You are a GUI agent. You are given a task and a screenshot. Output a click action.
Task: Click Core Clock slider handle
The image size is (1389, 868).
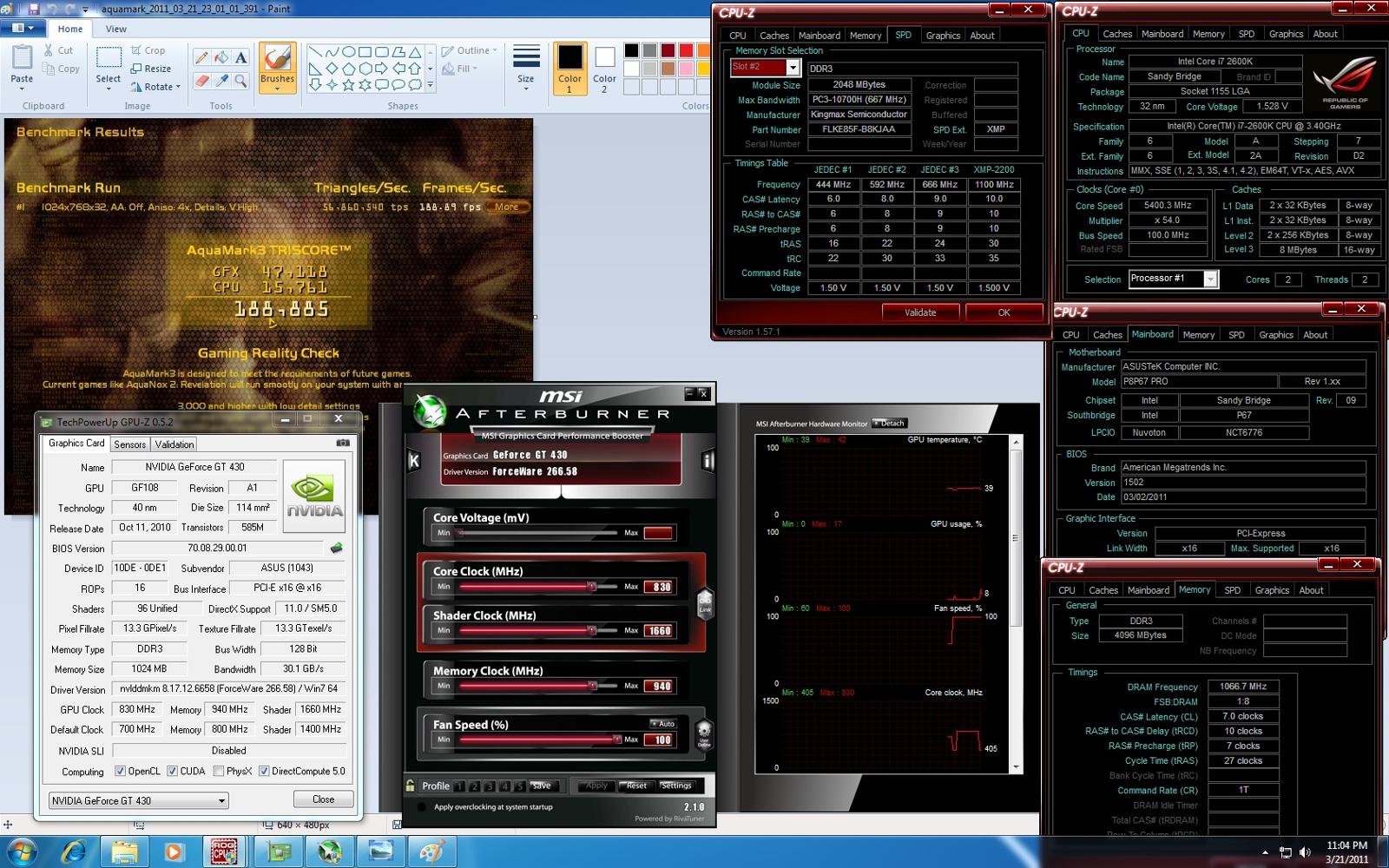(x=591, y=587)
